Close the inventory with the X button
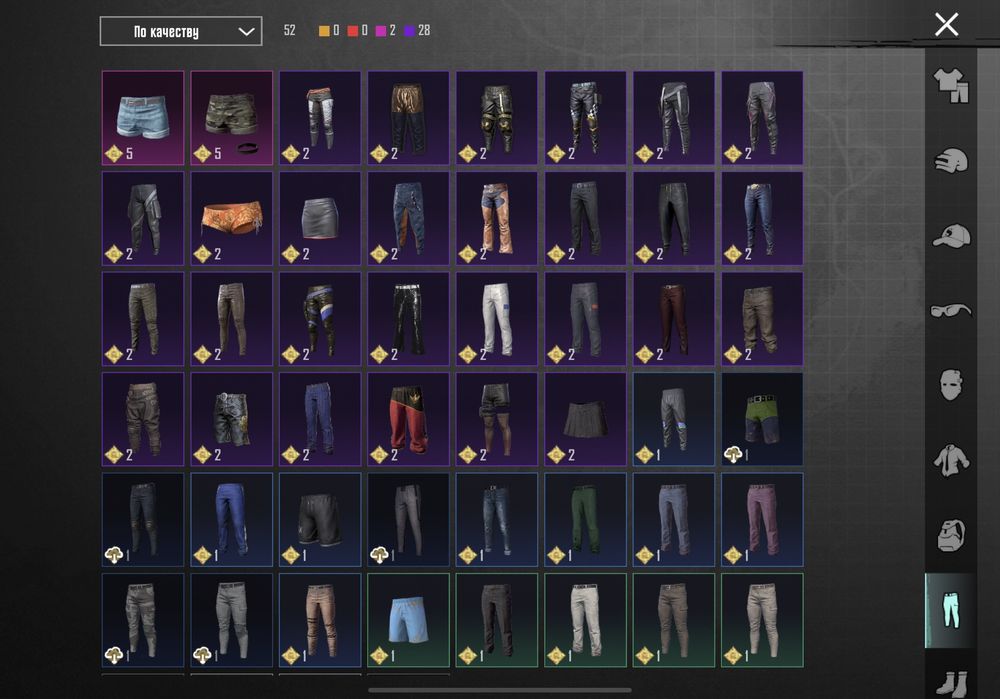This screenshot has width=1000, height=699. tap(946, 25)
